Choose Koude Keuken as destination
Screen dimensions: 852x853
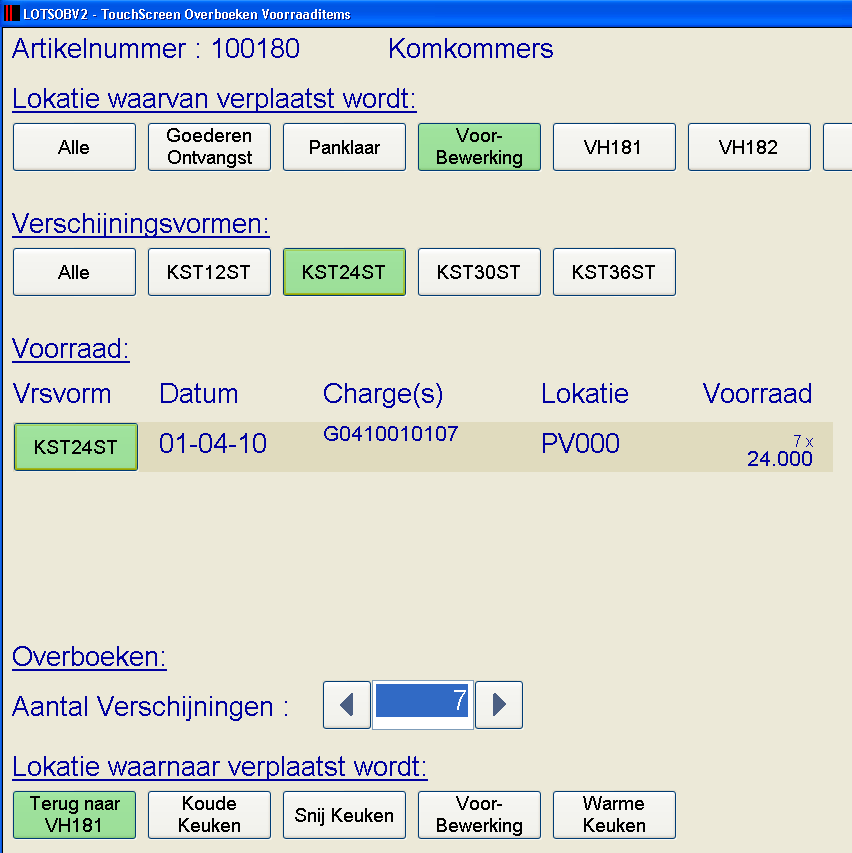click(209, 815)
